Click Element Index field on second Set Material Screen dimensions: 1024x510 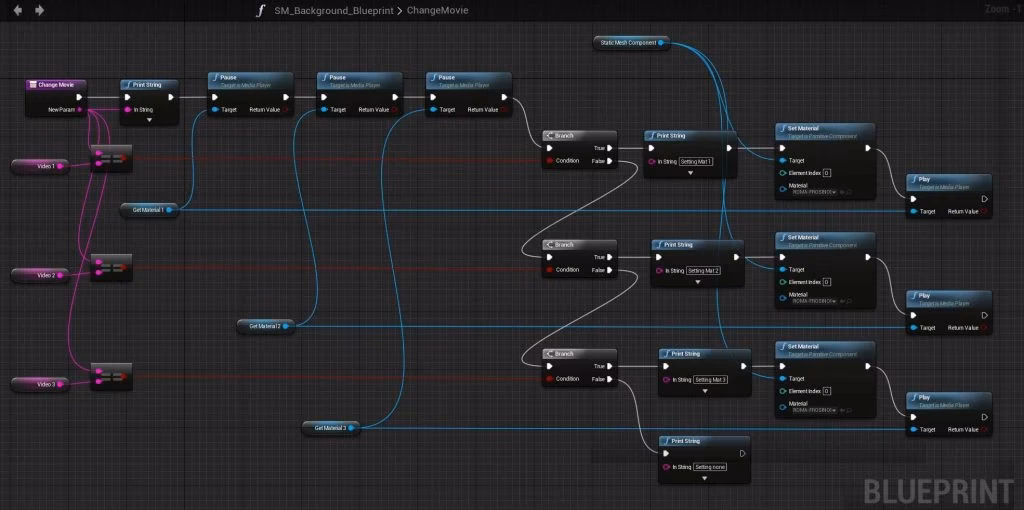826,282
